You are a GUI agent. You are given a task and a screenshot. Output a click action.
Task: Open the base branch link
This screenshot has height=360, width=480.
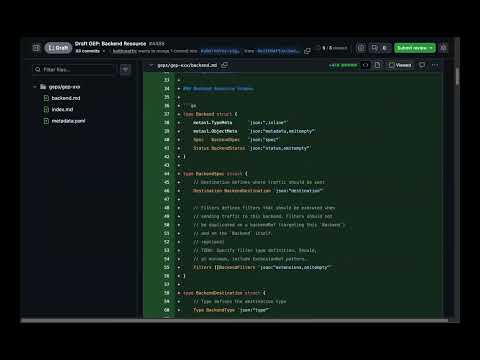tap(220, 51)
